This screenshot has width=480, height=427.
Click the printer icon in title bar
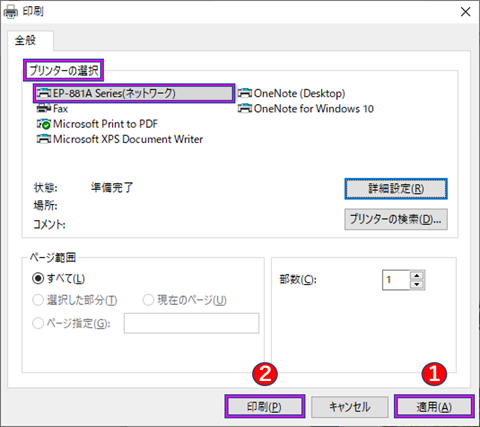point(11,12)
